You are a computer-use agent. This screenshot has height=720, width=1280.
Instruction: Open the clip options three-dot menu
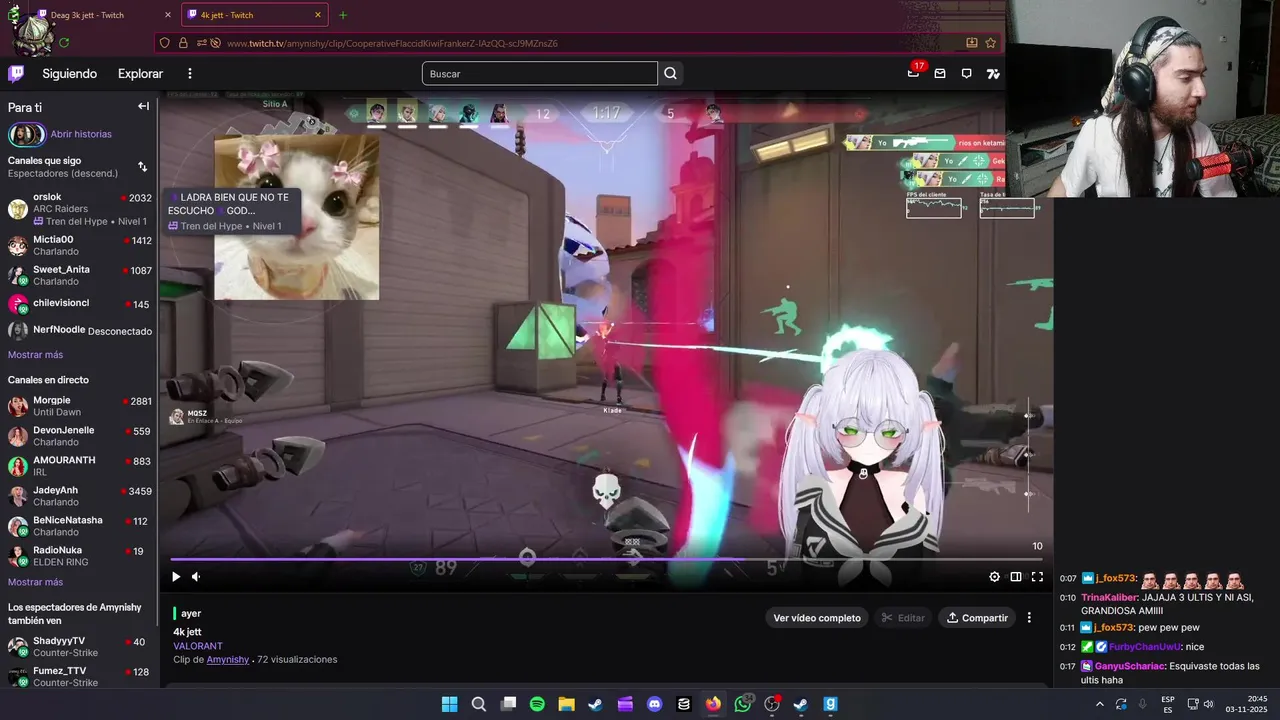1029,617
